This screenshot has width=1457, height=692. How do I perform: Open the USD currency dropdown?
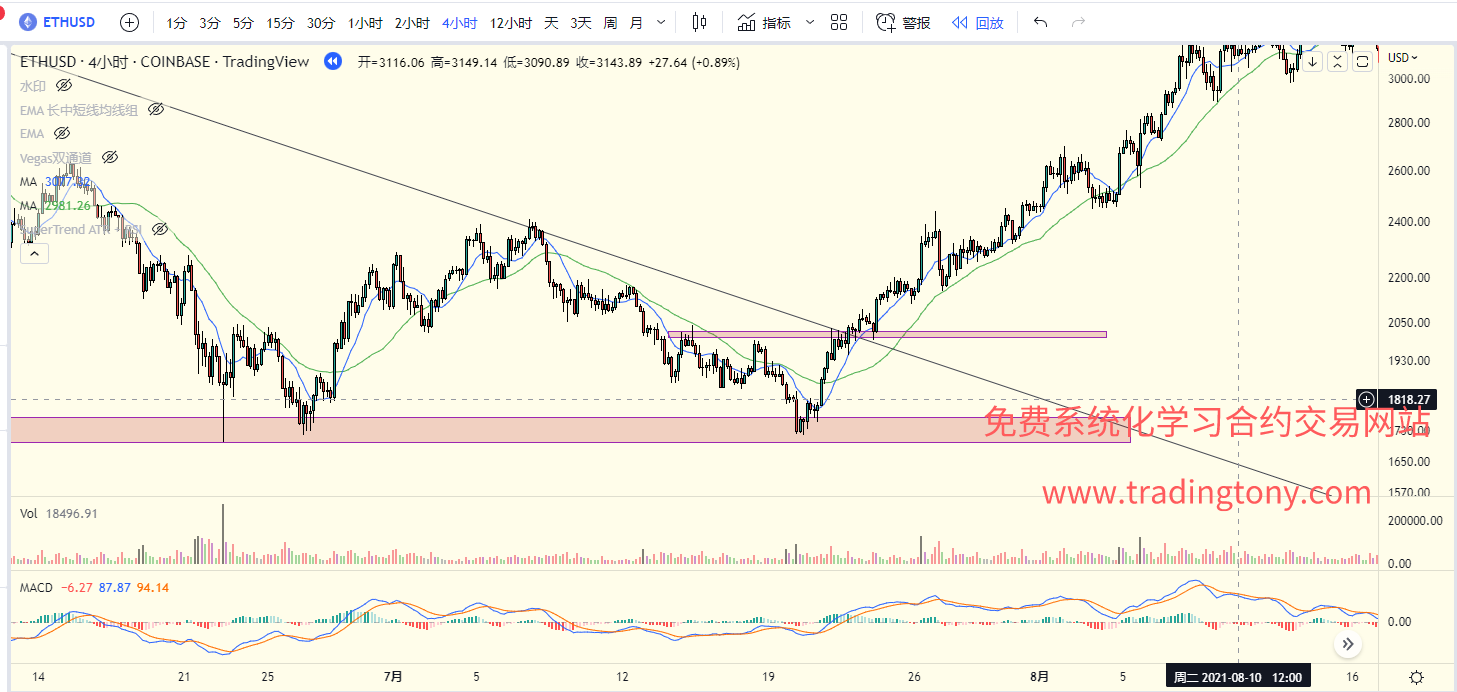[1402, 58]
